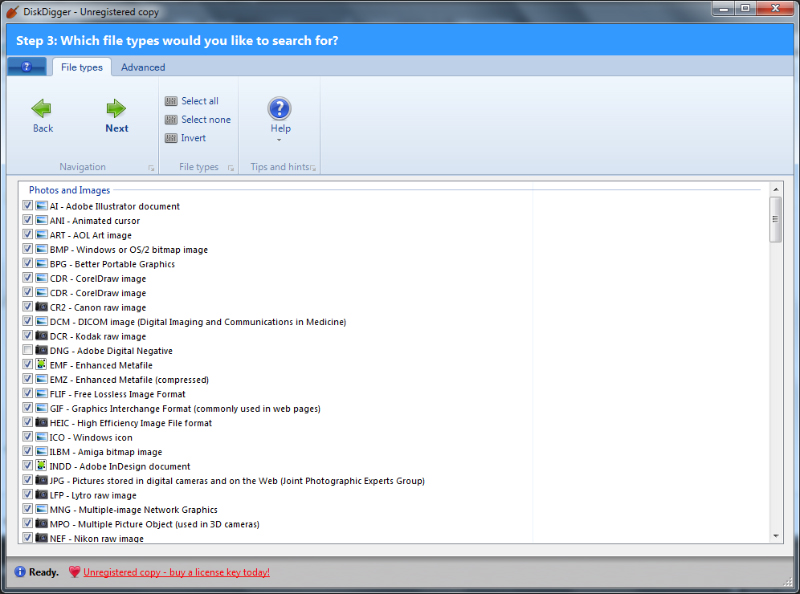Click the JPG camera icon
Viewport: 800px width, 594px height.
click(41, 480)
